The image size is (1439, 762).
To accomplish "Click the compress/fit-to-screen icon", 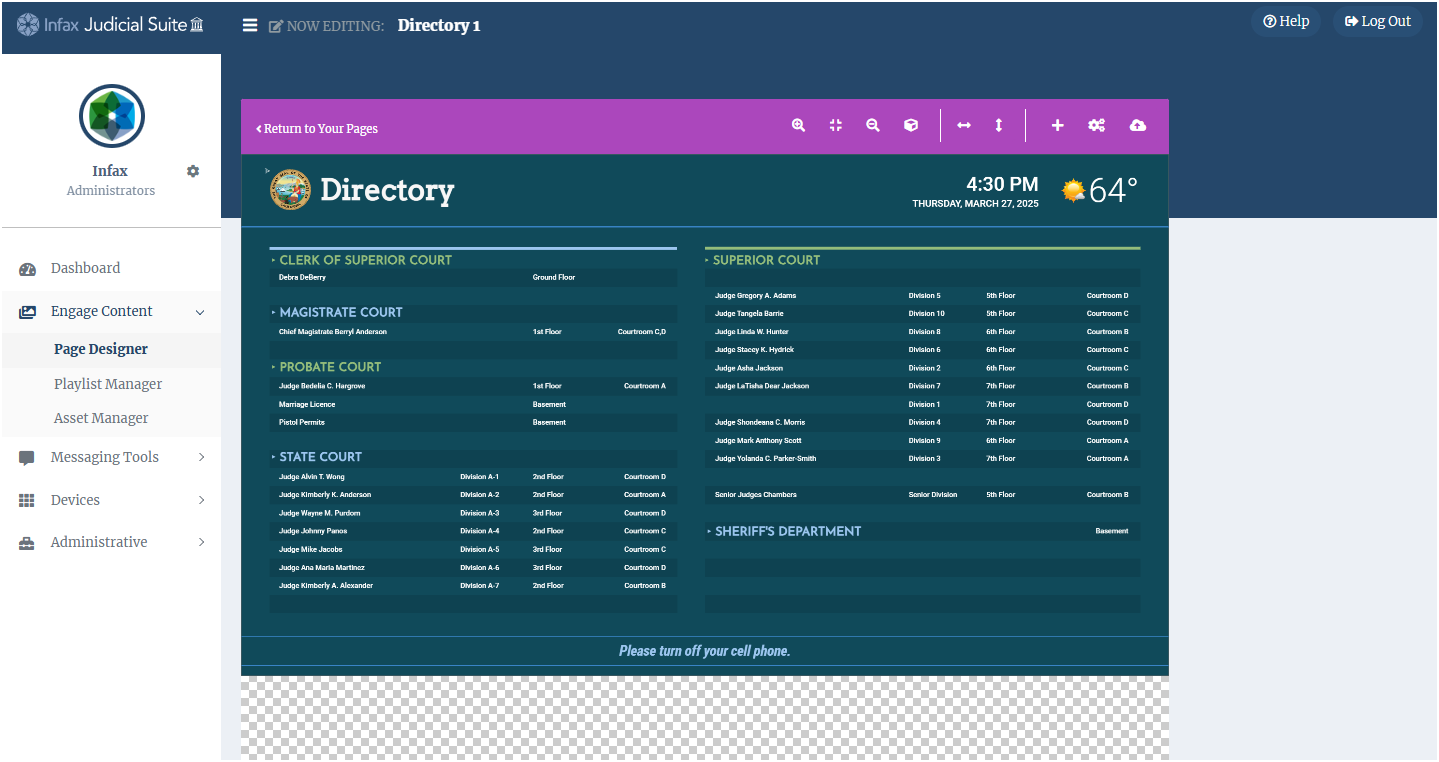I will point(836,126).
